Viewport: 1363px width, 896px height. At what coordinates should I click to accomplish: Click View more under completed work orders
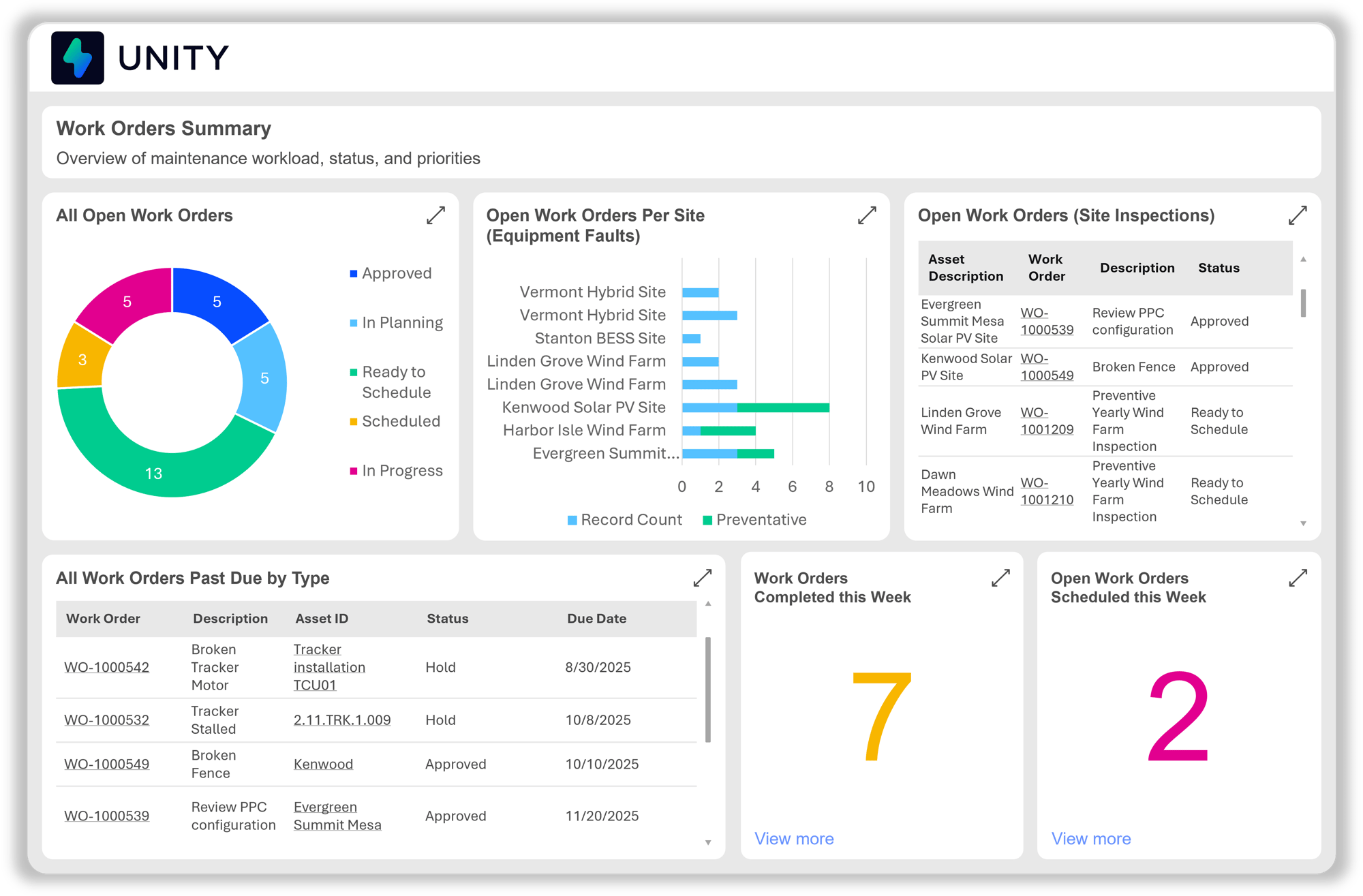point(794,839)
